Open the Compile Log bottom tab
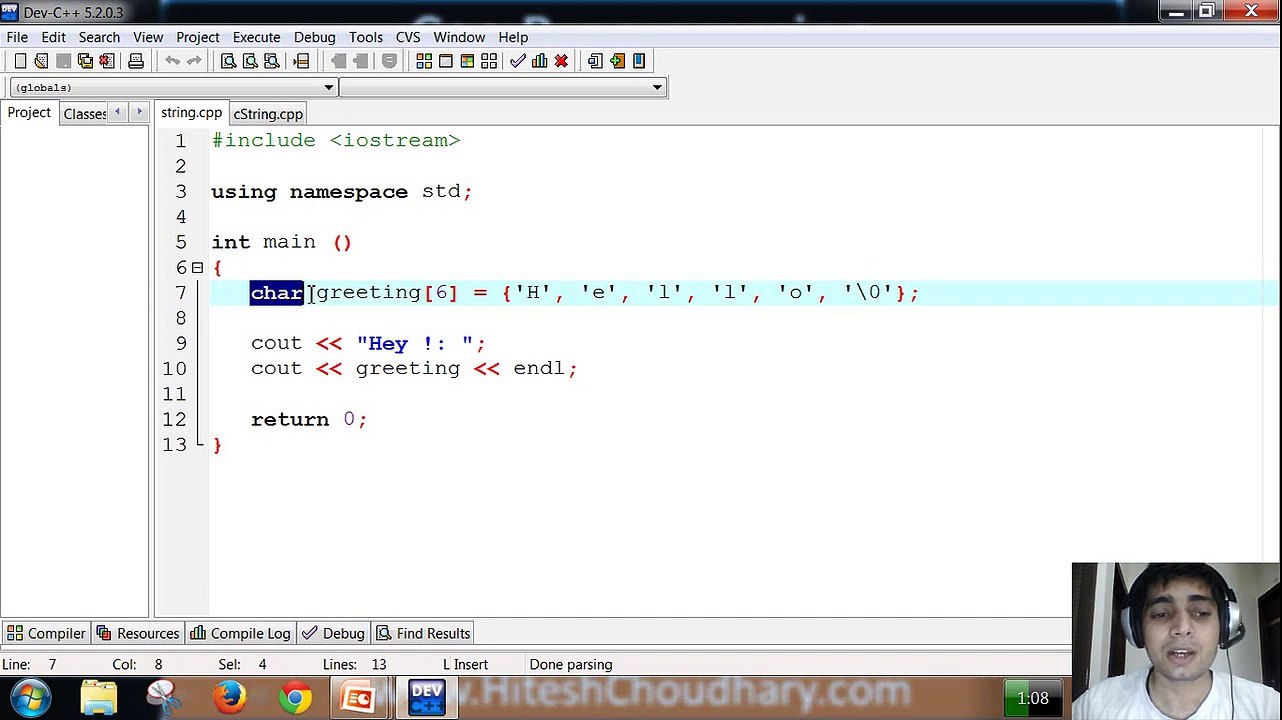Image resolution: width=1282 pixels, height=720 pixels. pyautogui.click(x=240, y=633)
